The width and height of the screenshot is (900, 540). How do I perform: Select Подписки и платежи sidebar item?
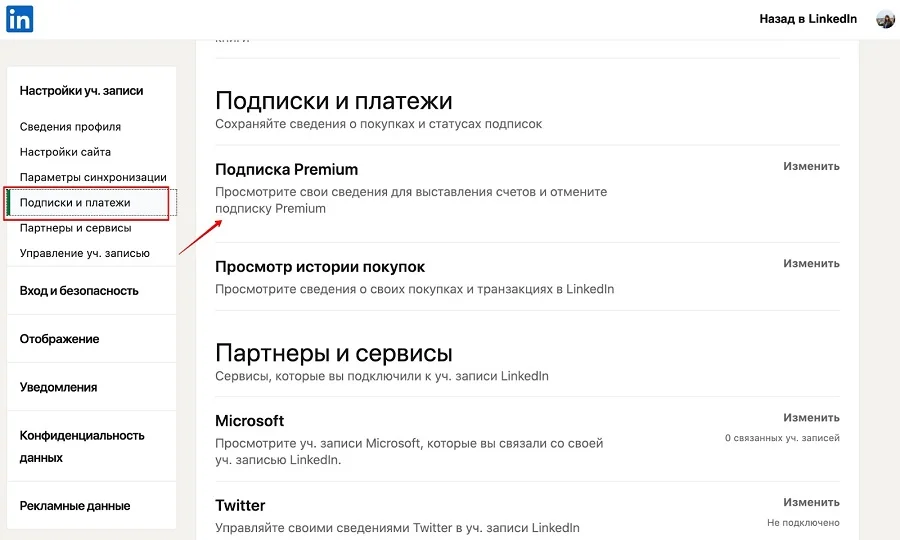(x=75, y=202)
